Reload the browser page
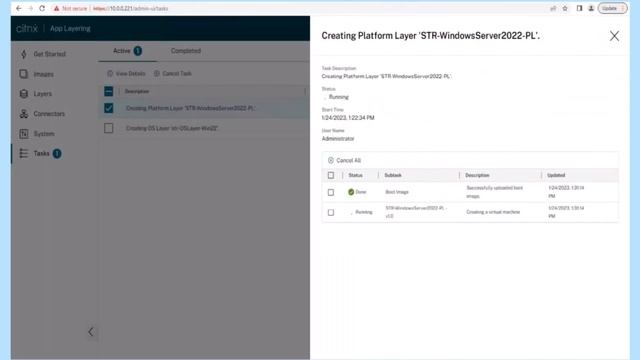640x360 pixels. (42, 8)
